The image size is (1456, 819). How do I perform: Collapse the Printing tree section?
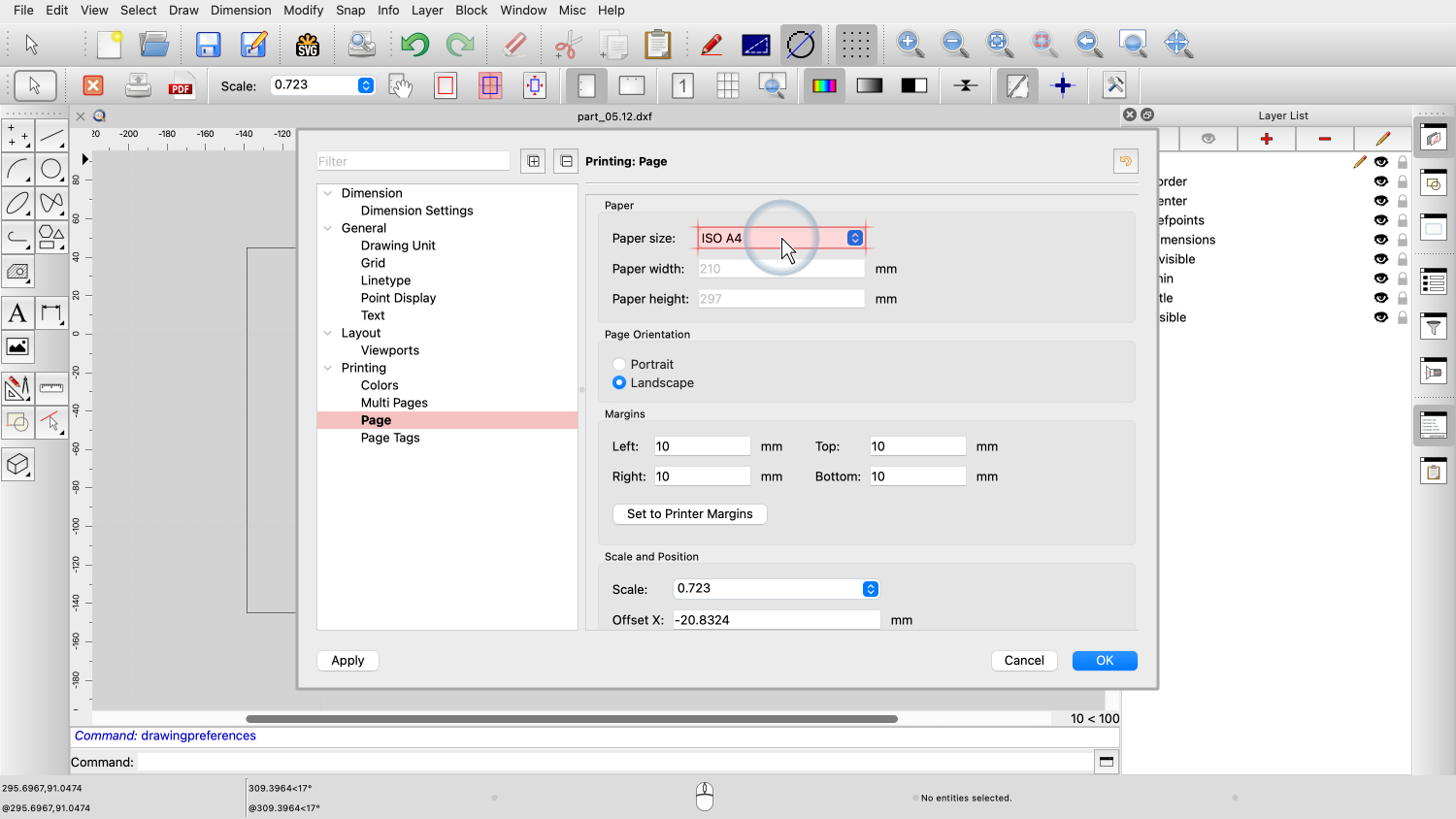tap(328, 368)
